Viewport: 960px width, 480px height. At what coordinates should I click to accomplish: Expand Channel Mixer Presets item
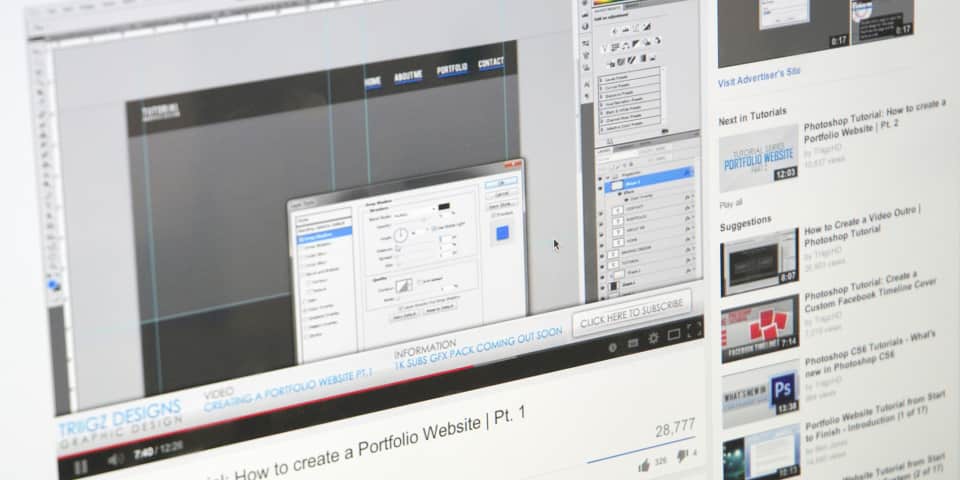pos(629,114)
